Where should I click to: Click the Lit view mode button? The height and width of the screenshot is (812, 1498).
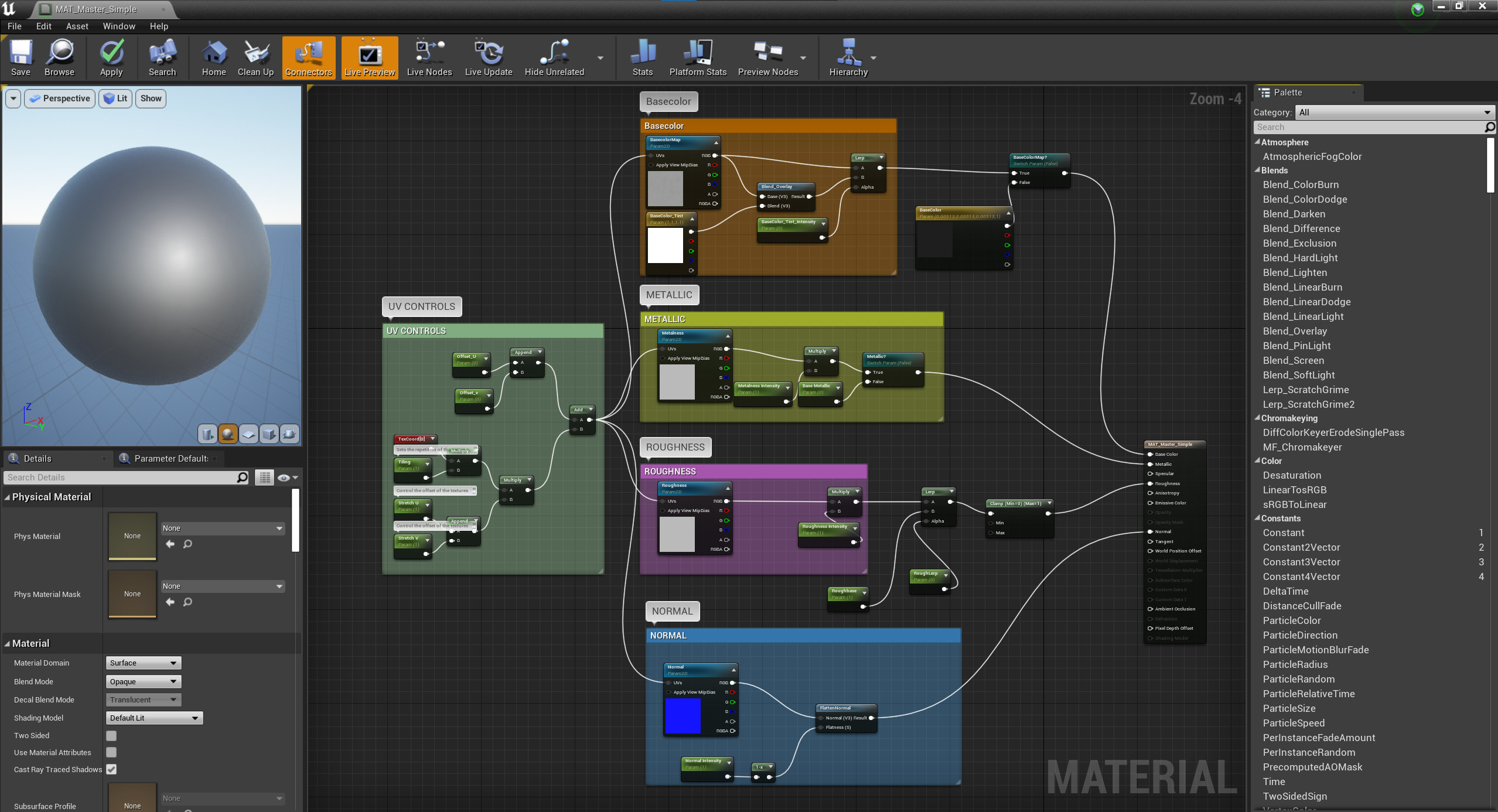(115, 98)
